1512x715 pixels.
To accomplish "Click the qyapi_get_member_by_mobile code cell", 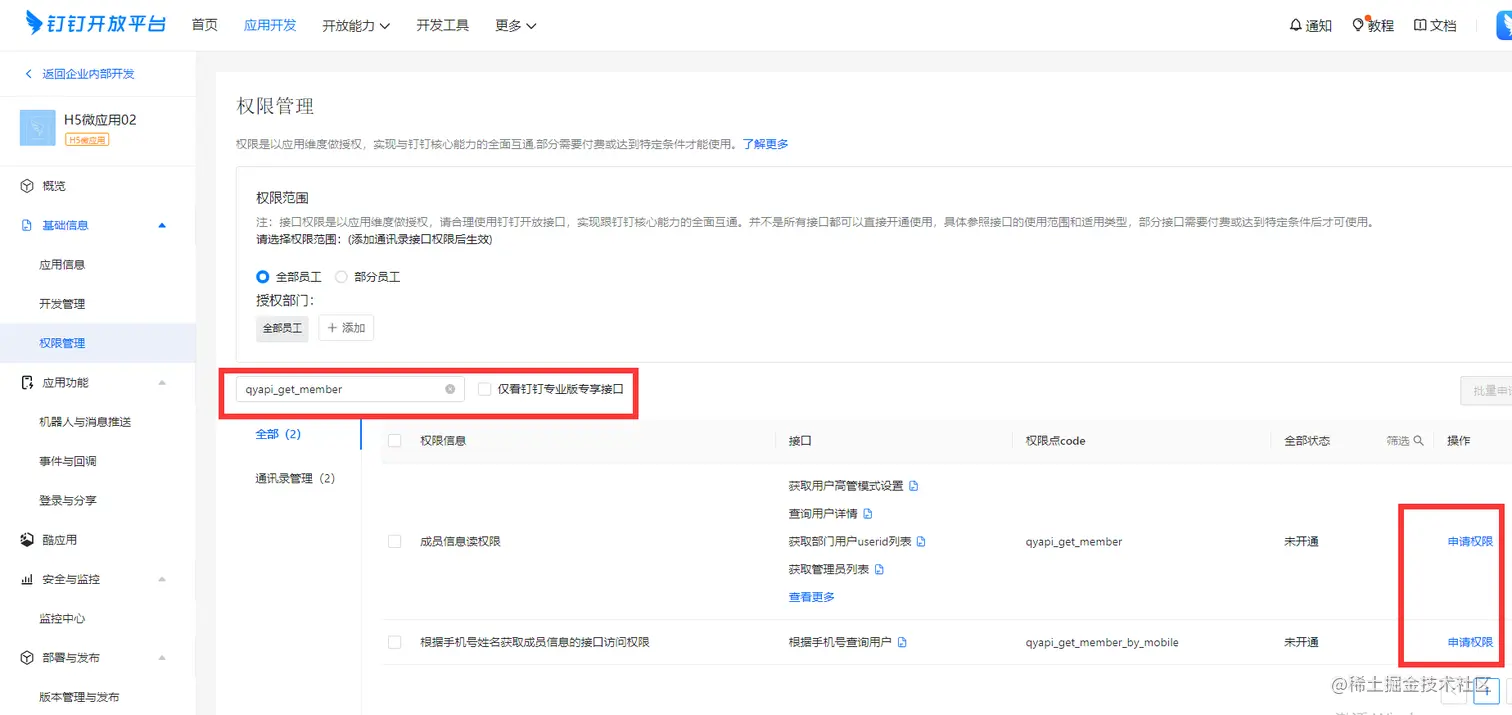I will tap(1102, 642).
